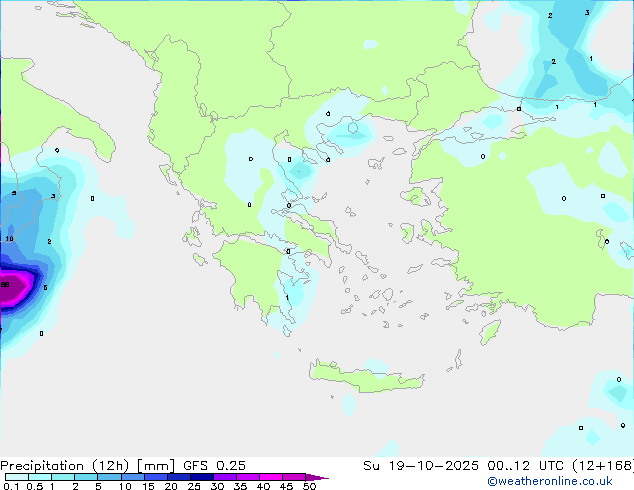This screenshot has width=634, height=490.
Task: Pick the 10–15 mm blue legend swatch
Action: click(x=132, y=477)
